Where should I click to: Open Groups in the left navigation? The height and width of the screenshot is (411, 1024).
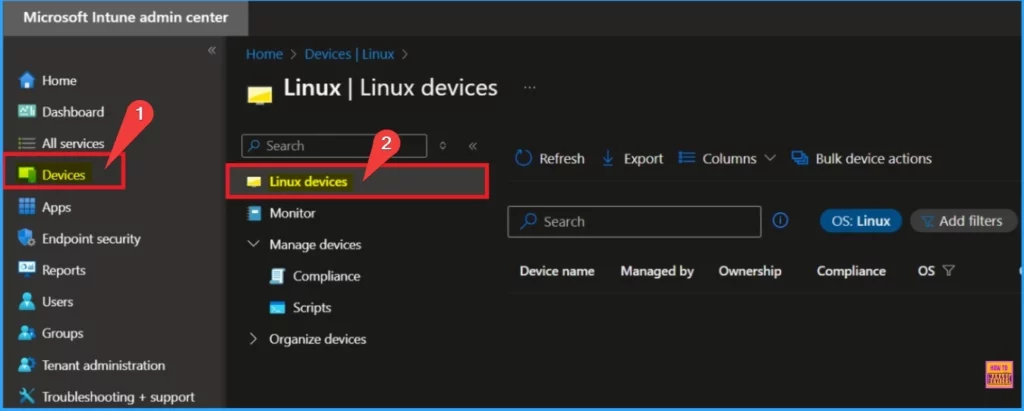pyautogui.click(x=63, y=333)
